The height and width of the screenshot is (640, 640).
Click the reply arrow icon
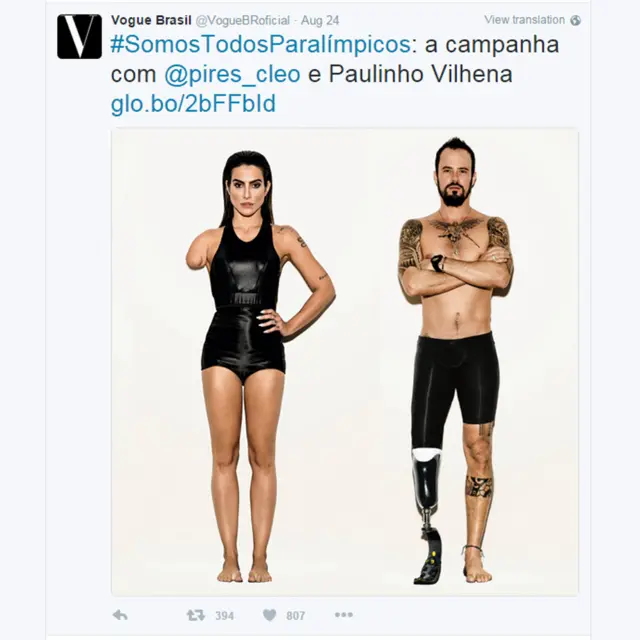point(120,615)
